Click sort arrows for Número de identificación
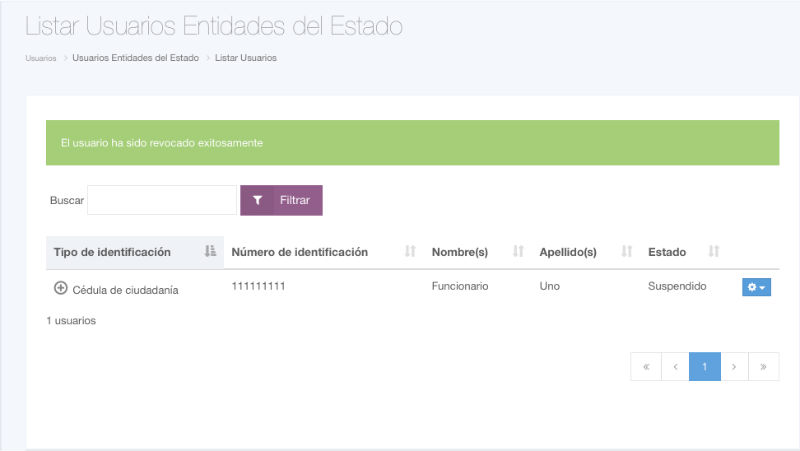The image size is (800, 451). click(x=410, y=252)
